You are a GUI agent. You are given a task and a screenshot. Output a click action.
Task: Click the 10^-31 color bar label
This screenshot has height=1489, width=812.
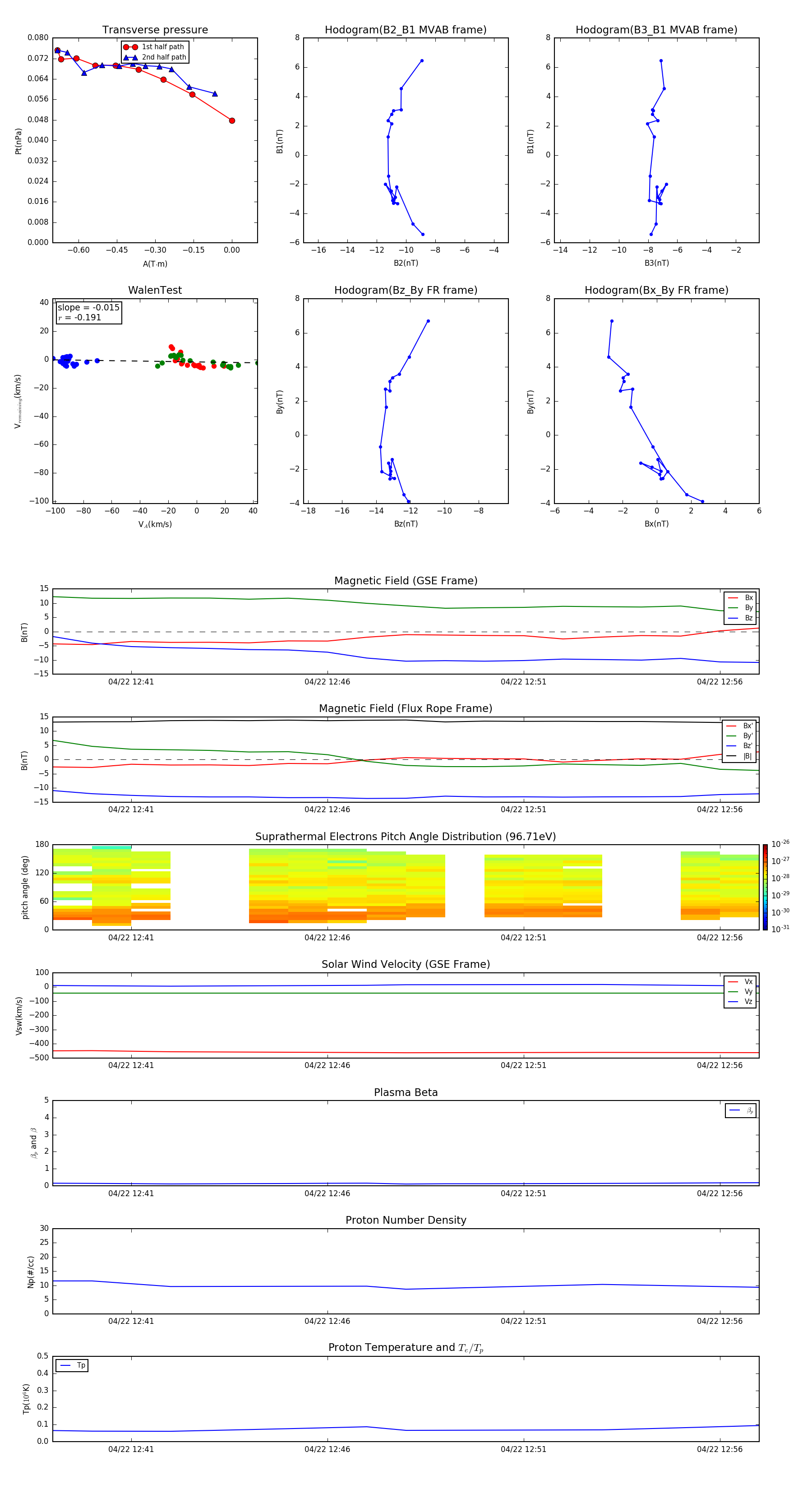(x=780, y=929)
